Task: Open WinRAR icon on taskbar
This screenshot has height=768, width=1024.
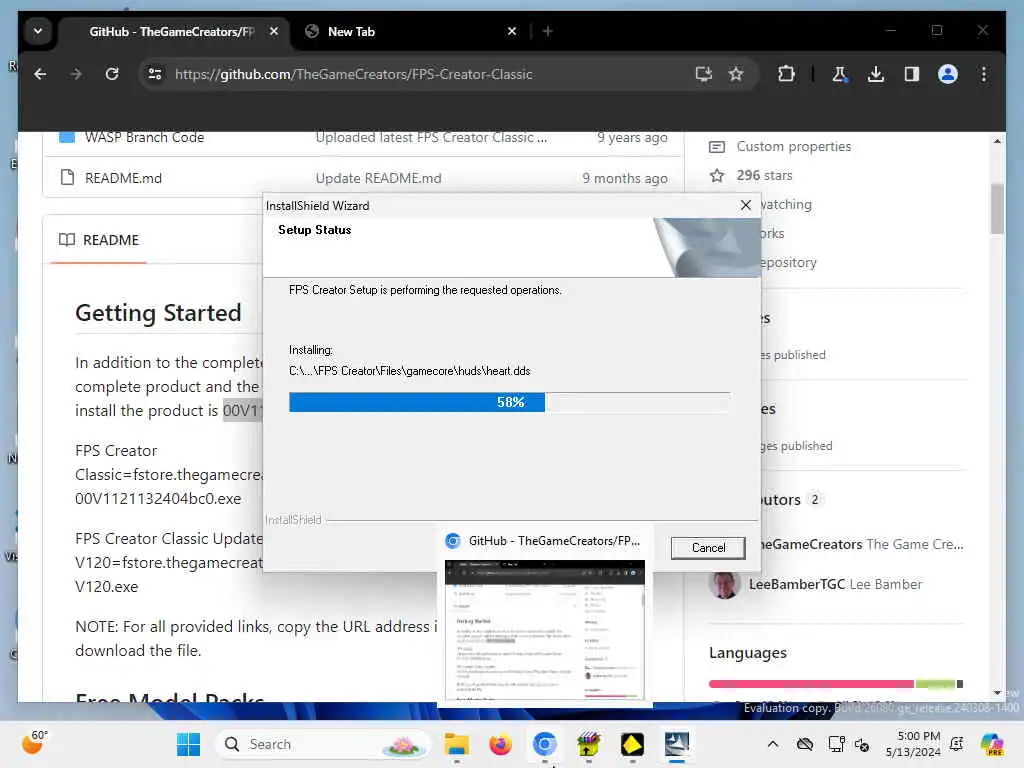Action: click(x=588, y=744)
